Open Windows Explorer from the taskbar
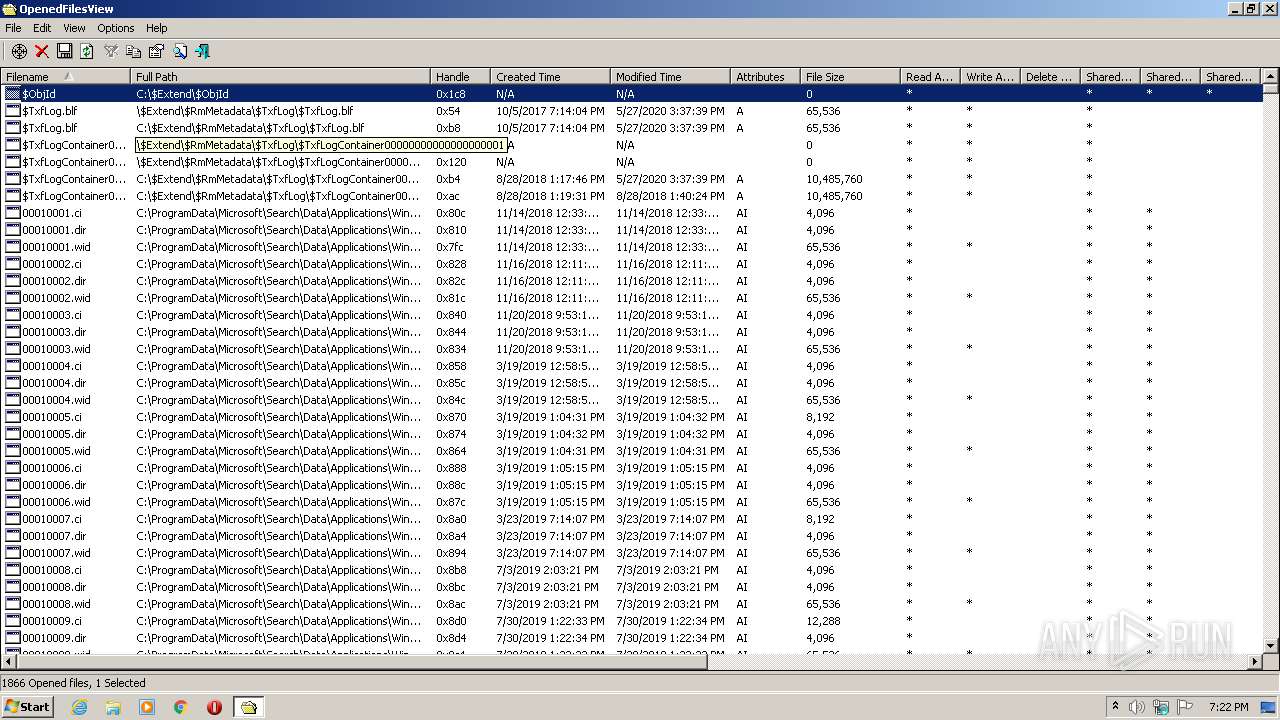The width and height of the screenshot is (1280, 720). (113, 707)
